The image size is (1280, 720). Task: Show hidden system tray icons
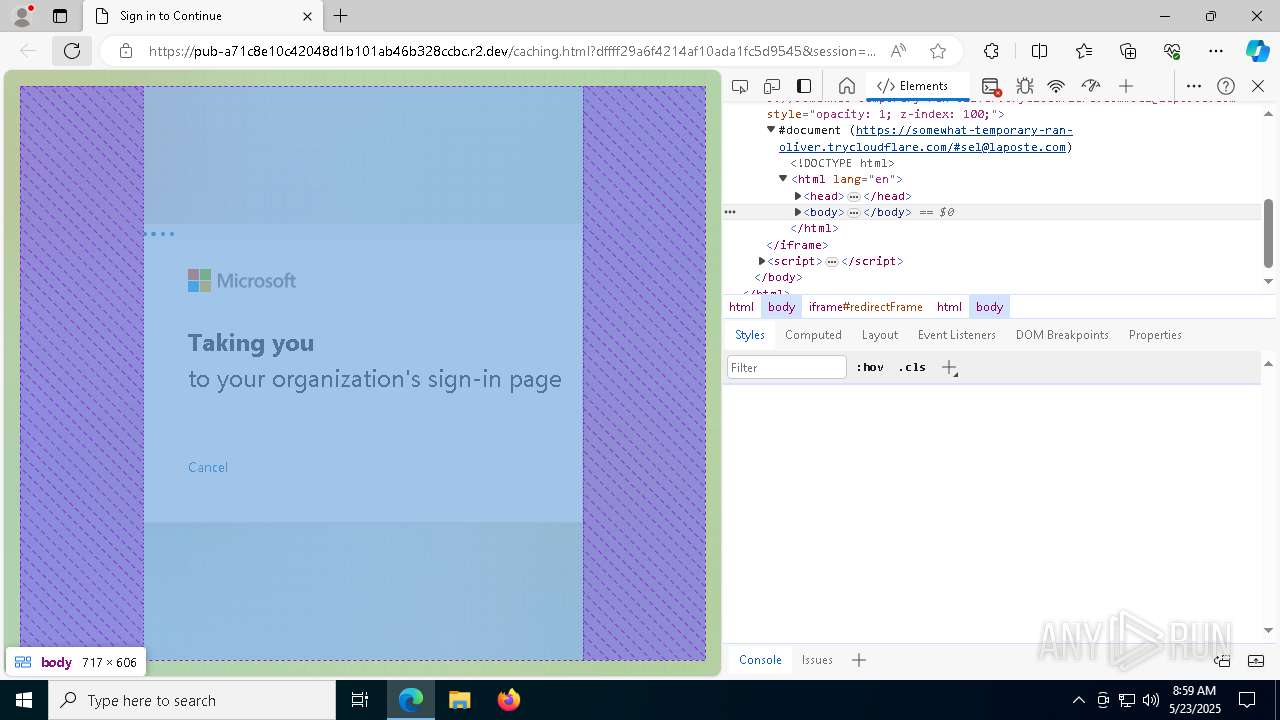tap(1078, 700)
